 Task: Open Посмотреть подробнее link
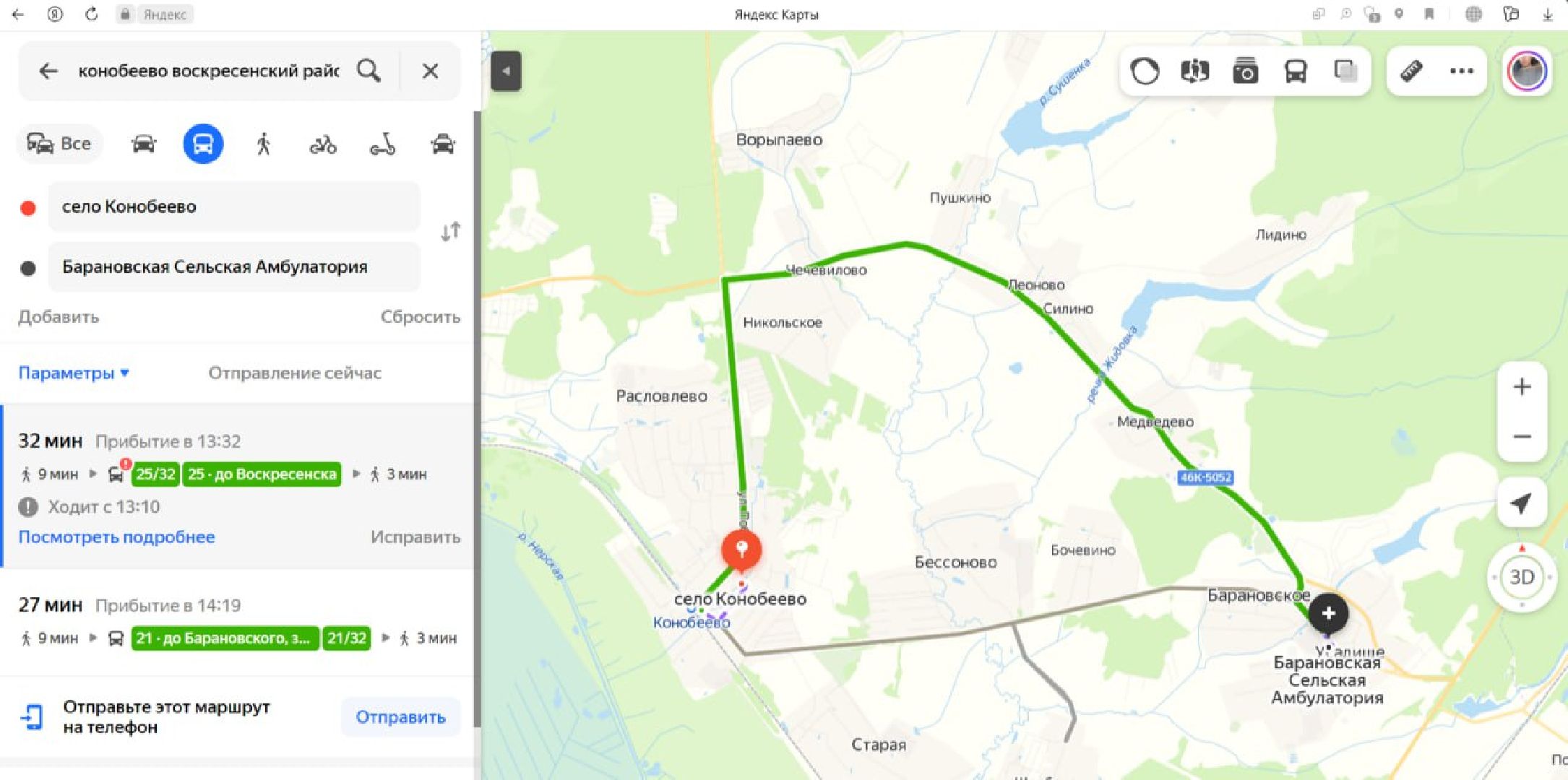[116, 537]
